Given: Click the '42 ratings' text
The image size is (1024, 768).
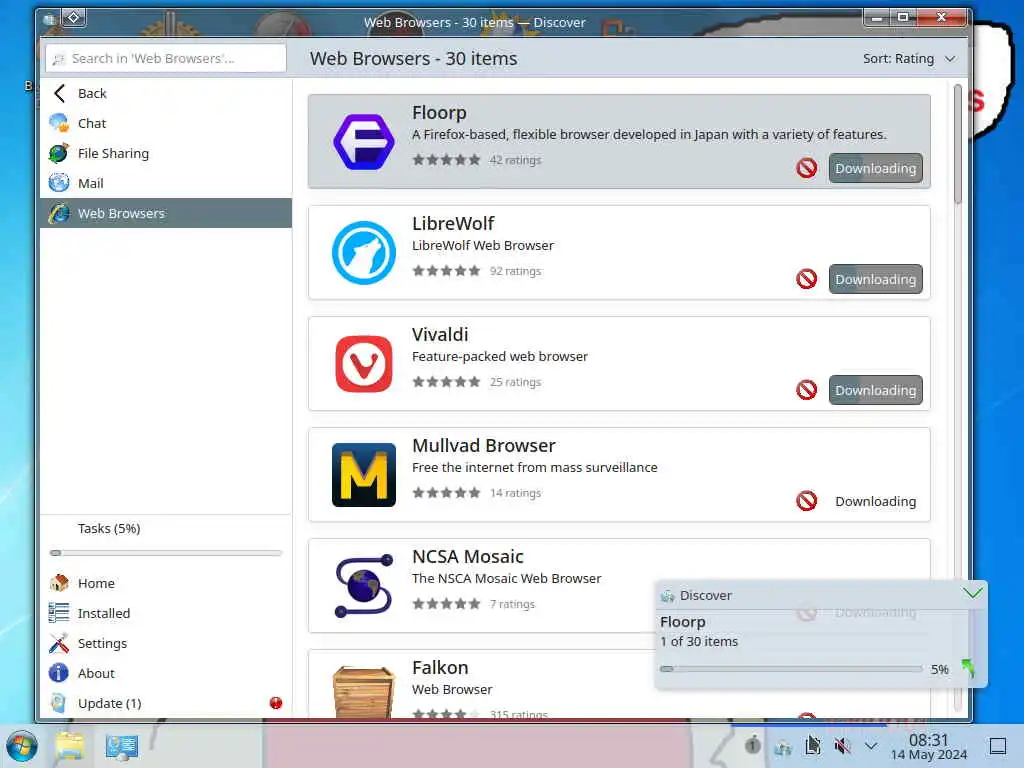Looking at the screenshot, I should pos(515,160).
